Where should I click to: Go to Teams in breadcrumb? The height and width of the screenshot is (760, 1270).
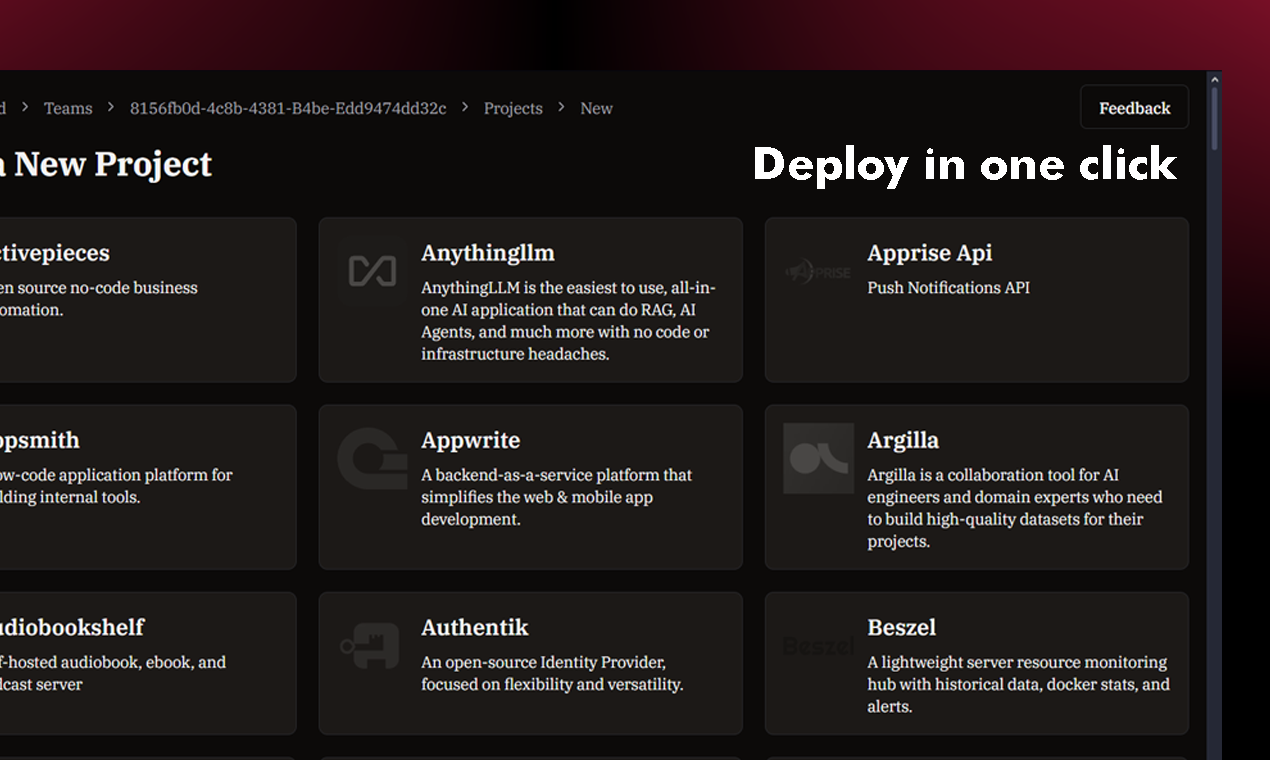point(68,108)
